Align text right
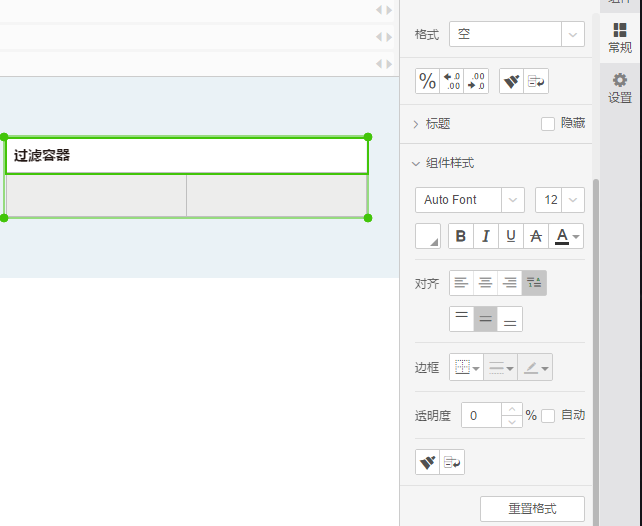This screenshot has height=526, width=642. pyautogui.click(x=510, y=283)
